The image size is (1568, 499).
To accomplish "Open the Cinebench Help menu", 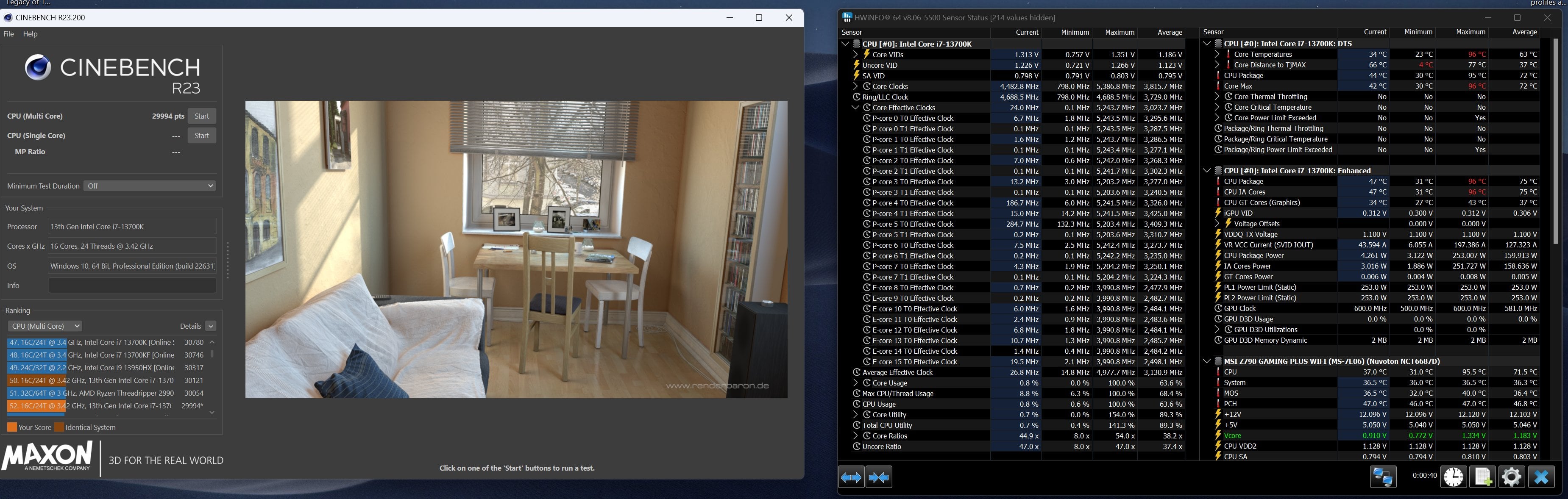I will pyautogui.click(x=31, y=34).
